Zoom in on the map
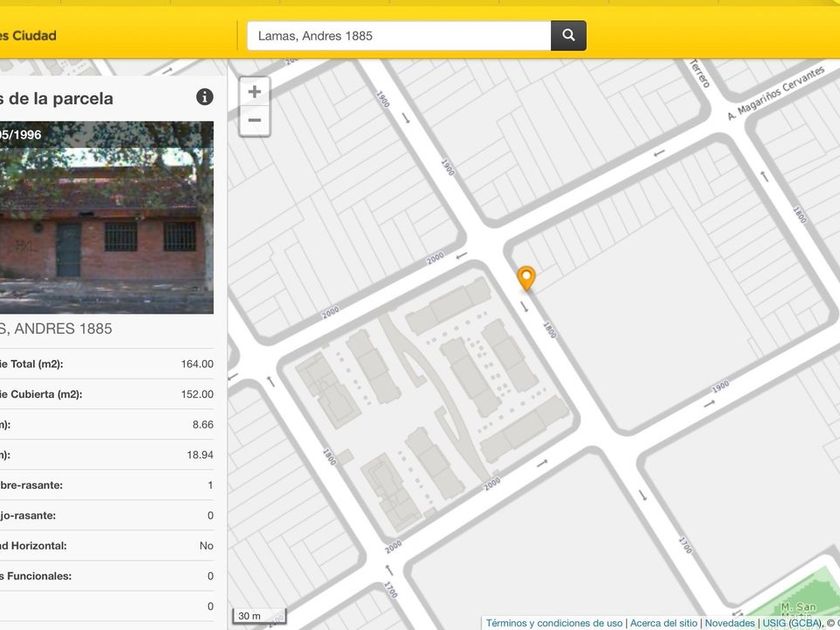The image size is (840, 630). [255, 92]
